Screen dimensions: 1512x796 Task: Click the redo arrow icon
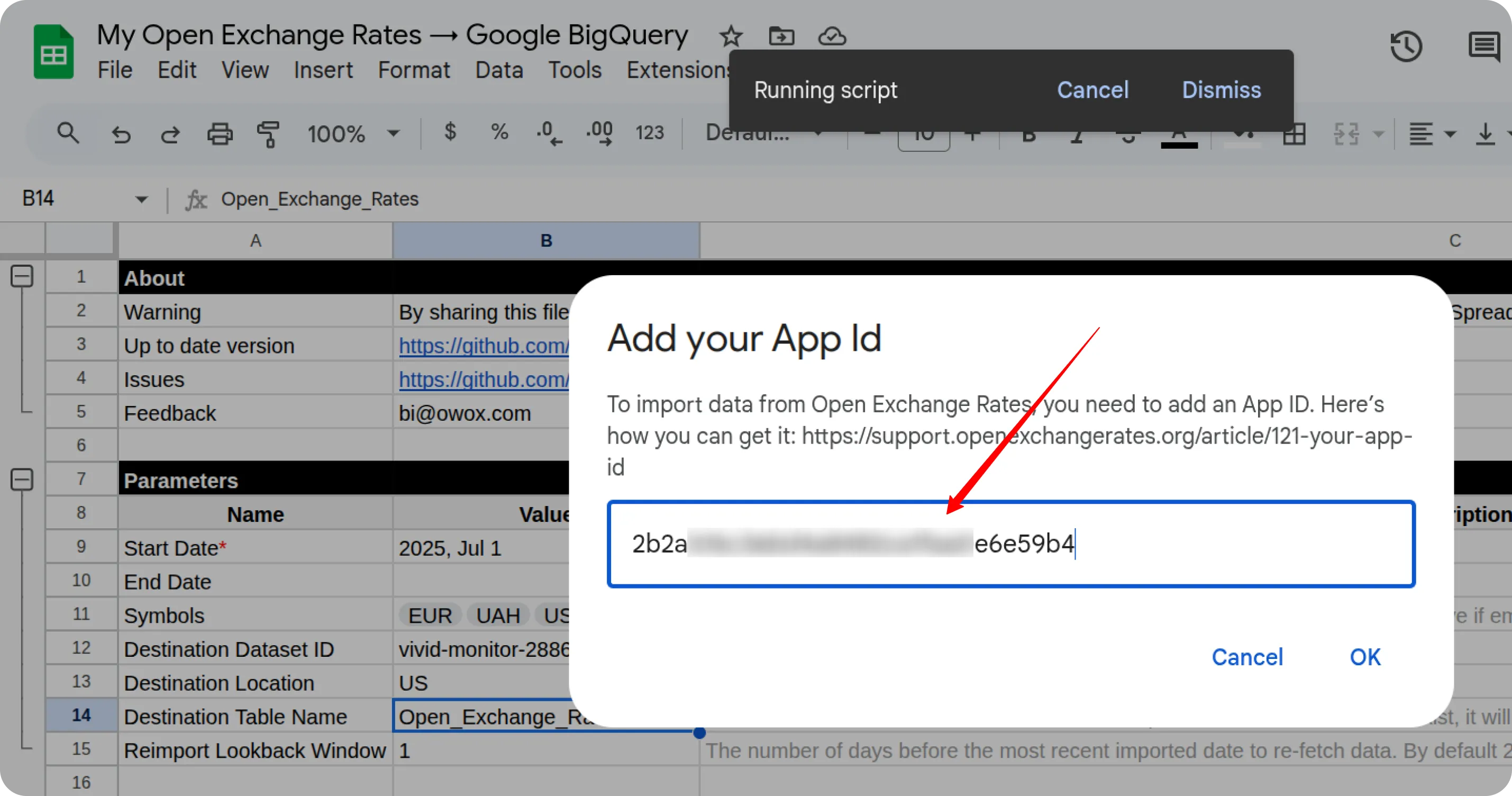pos(170,134)
